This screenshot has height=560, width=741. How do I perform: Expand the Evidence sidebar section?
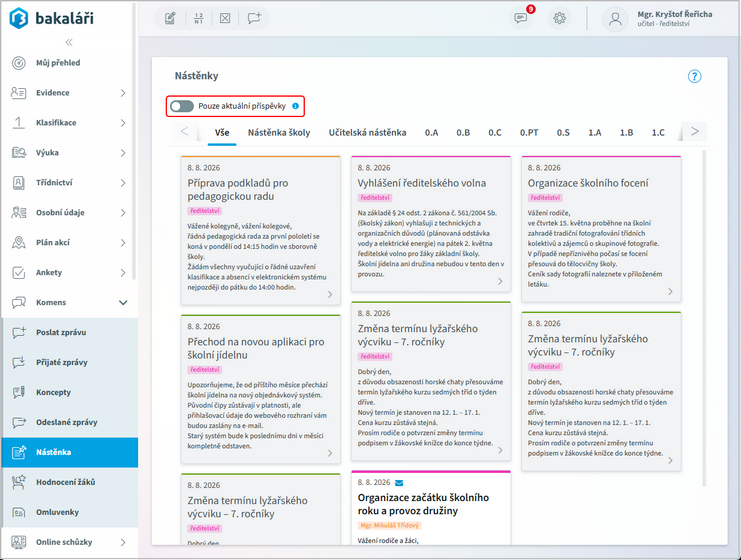tap(69, 93)
